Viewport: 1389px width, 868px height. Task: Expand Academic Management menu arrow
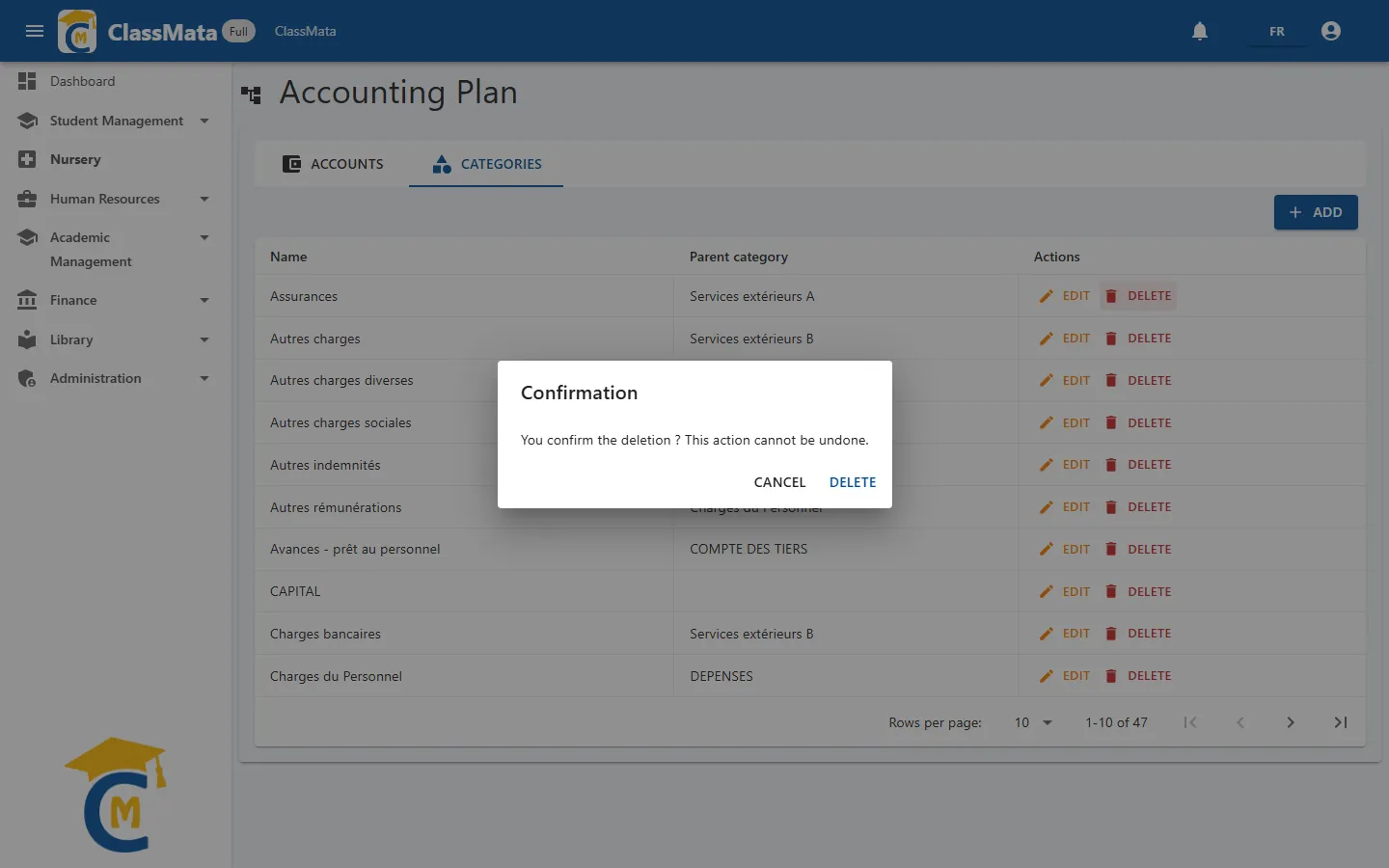[x=204, y=237]
